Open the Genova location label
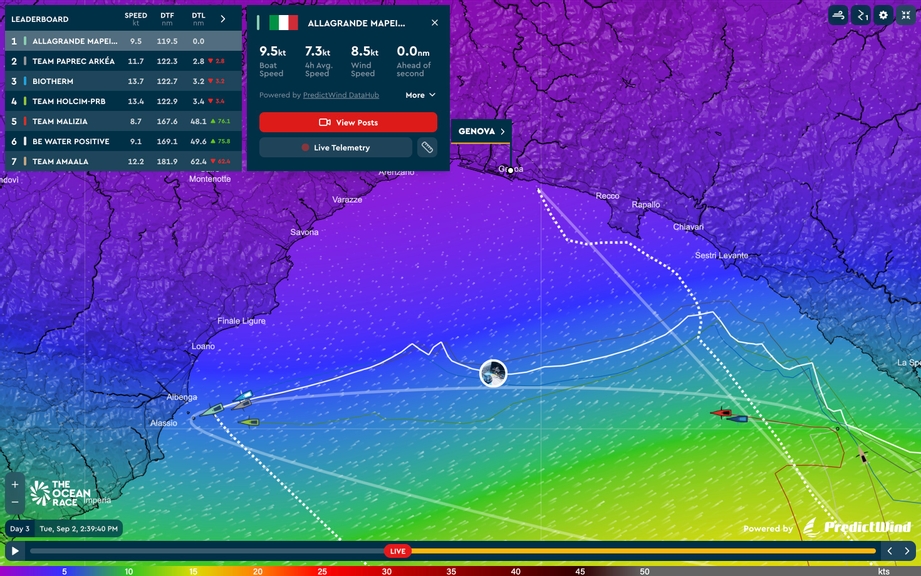The height and width of the screenshot is (576, 921). click(x=481, y=131)
